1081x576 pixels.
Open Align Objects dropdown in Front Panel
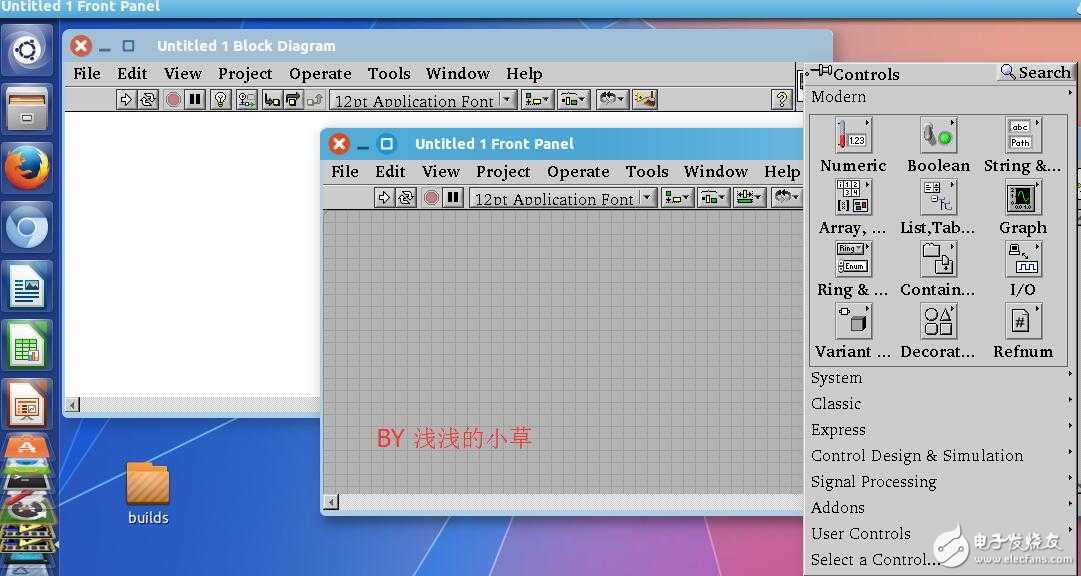click(x=677, y=198)
